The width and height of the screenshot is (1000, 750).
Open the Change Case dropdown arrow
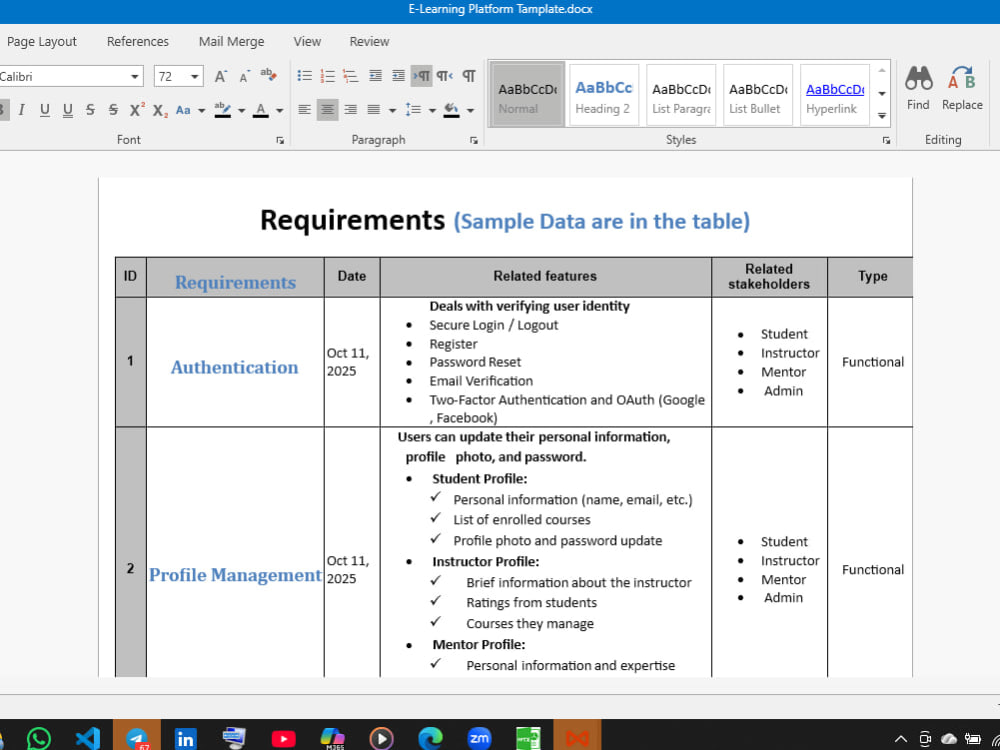202,110
